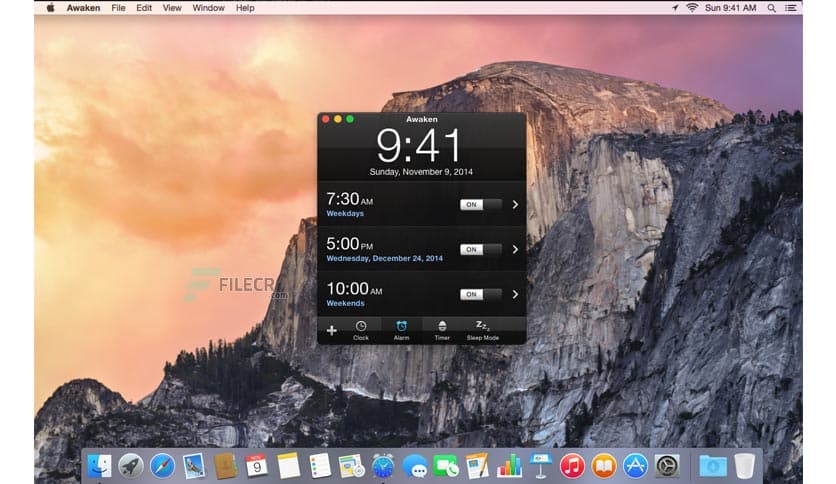
Task: Toggle the 7:30 AM Weekdays alarm switch
Action: pos(481,205)
